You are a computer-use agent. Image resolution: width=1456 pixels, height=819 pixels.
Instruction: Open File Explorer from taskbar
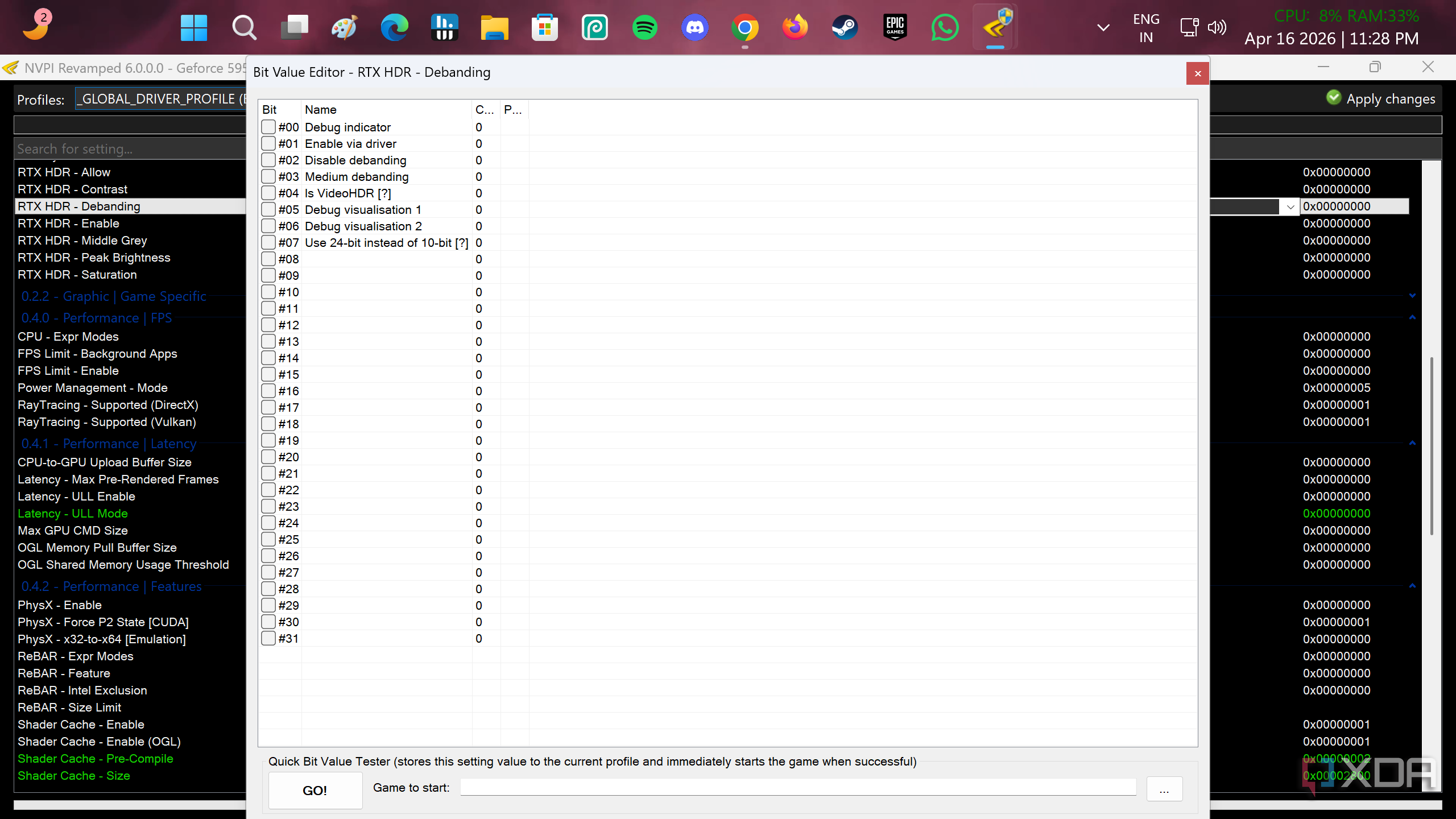[x=494, y=28]
